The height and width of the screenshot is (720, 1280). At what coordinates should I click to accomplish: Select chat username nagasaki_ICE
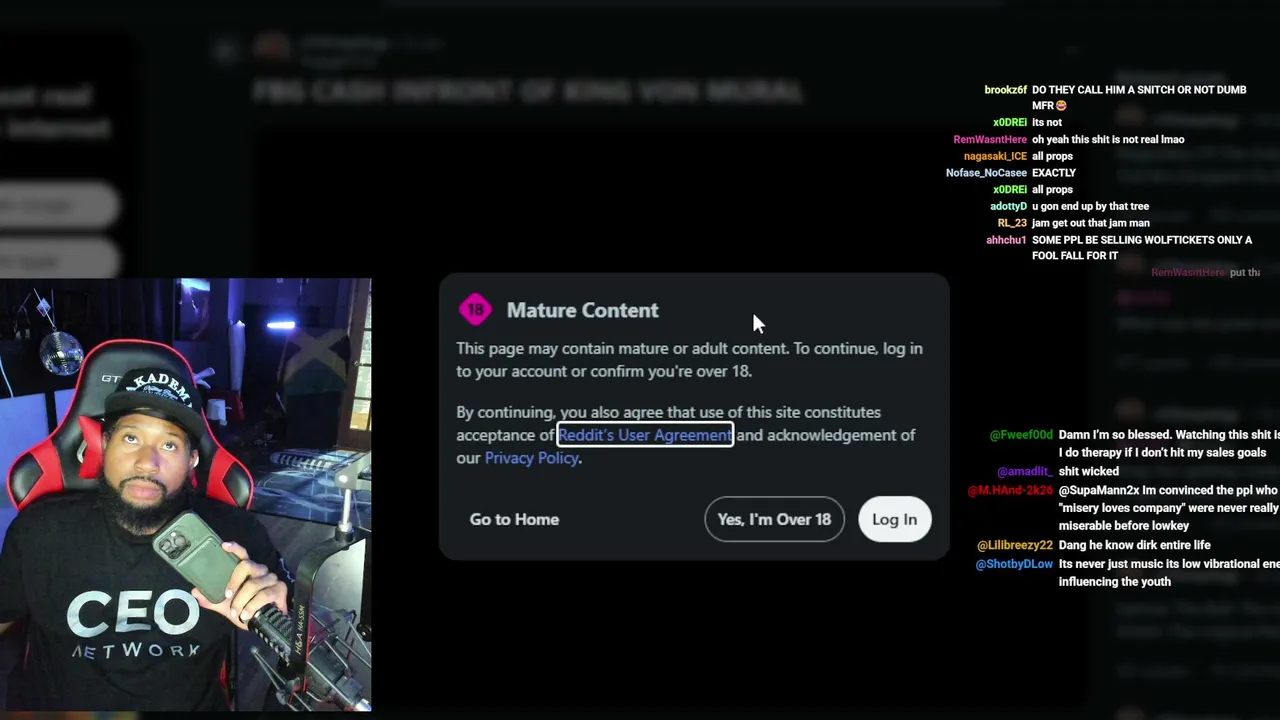click(x=995, y=156)
